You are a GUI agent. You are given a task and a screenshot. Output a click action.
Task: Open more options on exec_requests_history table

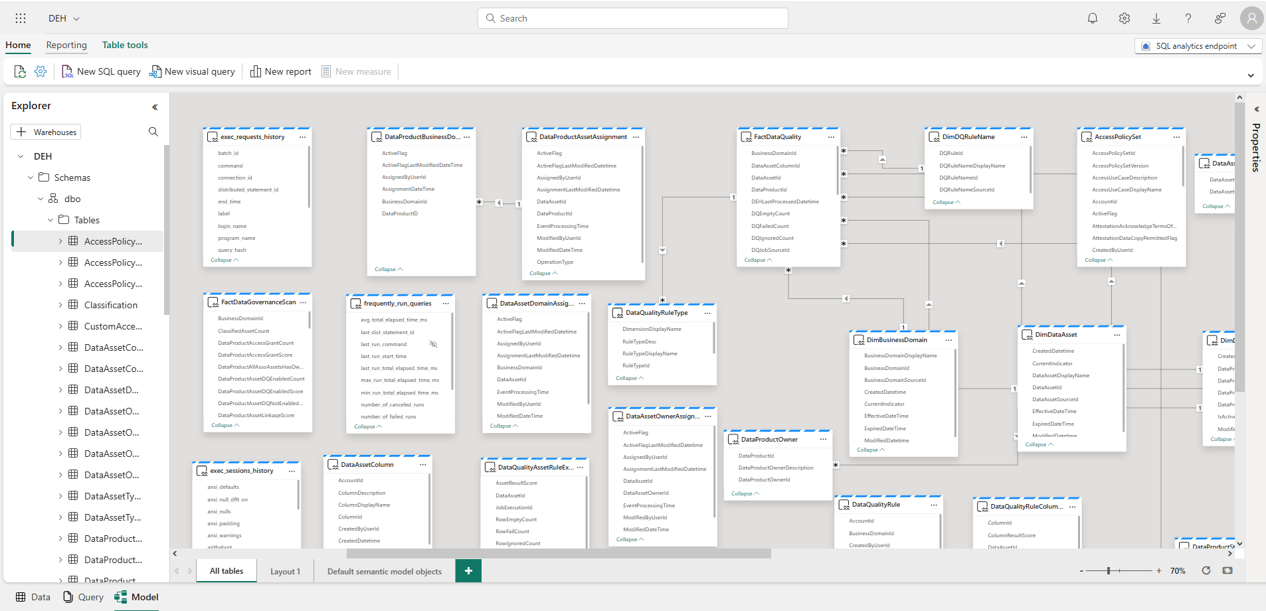302,137
